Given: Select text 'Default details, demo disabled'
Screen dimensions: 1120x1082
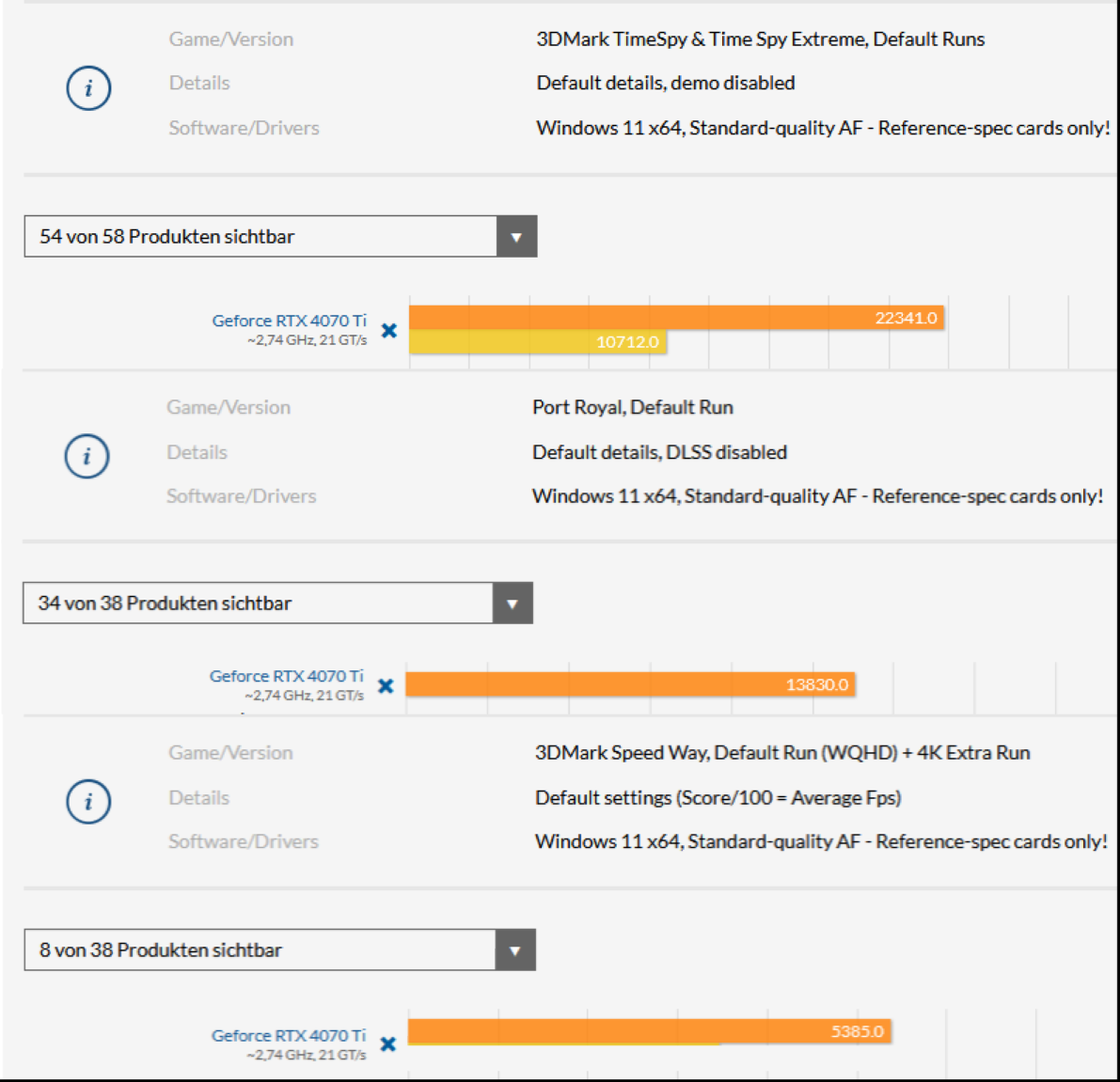Looking at the screenshot, I should tap(666, 83).
